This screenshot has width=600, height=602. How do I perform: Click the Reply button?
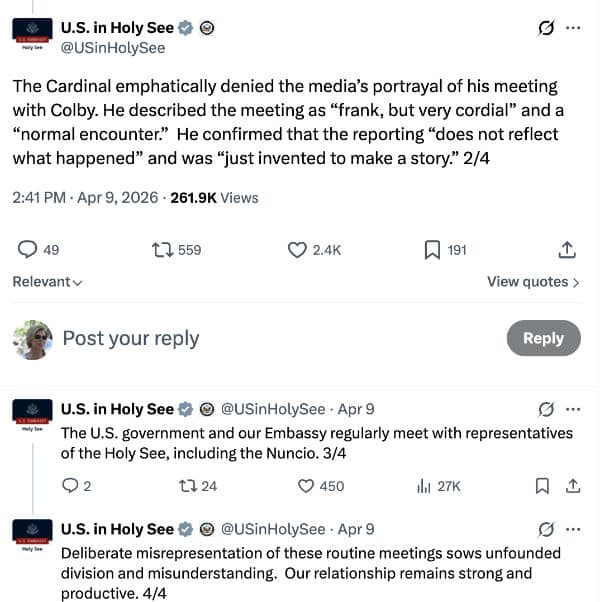pyautogui.click(x=543, y=338)
